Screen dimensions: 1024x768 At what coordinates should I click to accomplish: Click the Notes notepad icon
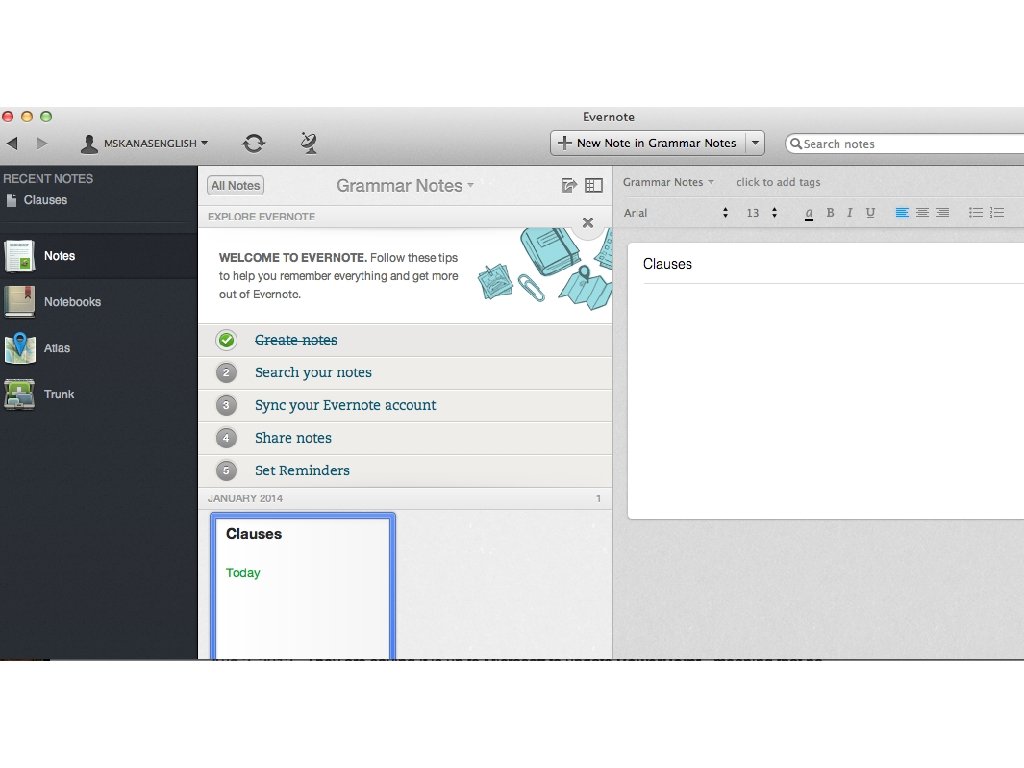[x=20, y=255]
